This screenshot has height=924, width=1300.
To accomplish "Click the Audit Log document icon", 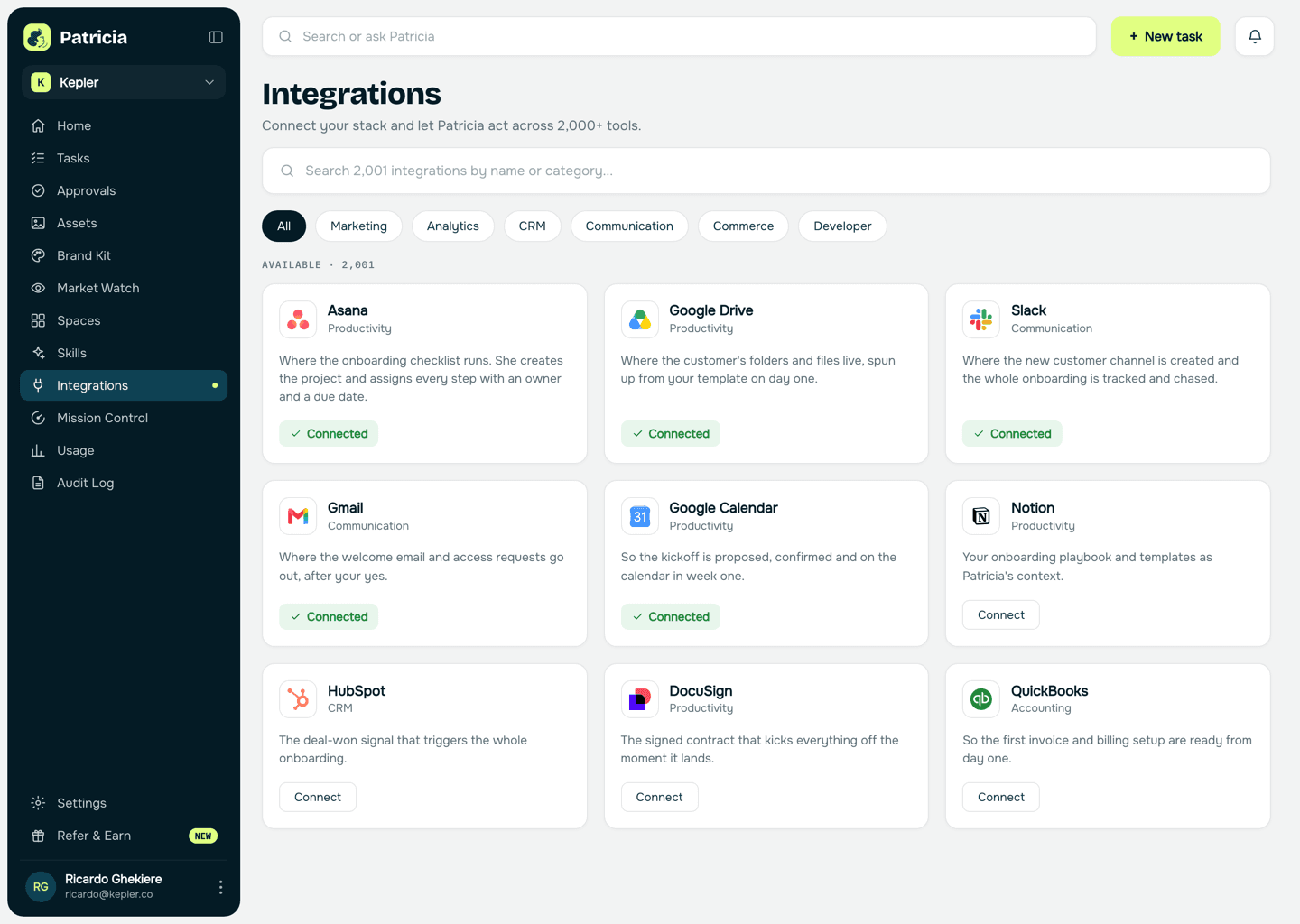I will tap(38, 483).
